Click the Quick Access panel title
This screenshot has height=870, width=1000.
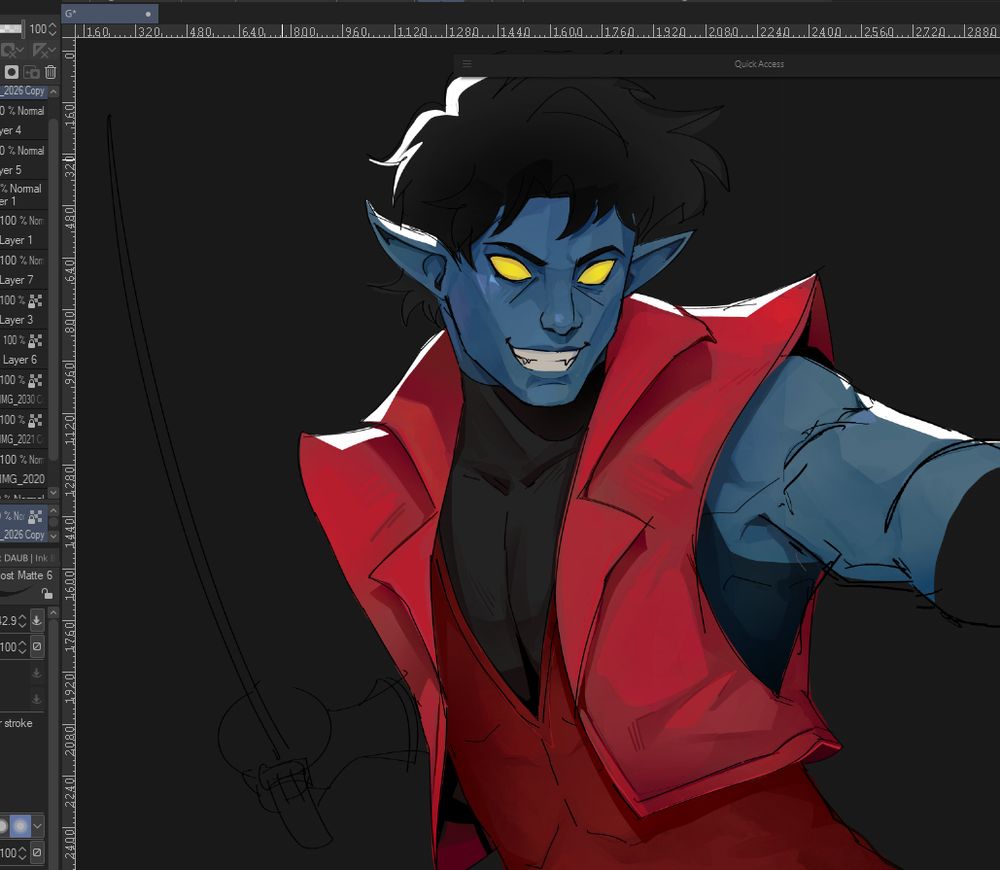click(758, 64)
